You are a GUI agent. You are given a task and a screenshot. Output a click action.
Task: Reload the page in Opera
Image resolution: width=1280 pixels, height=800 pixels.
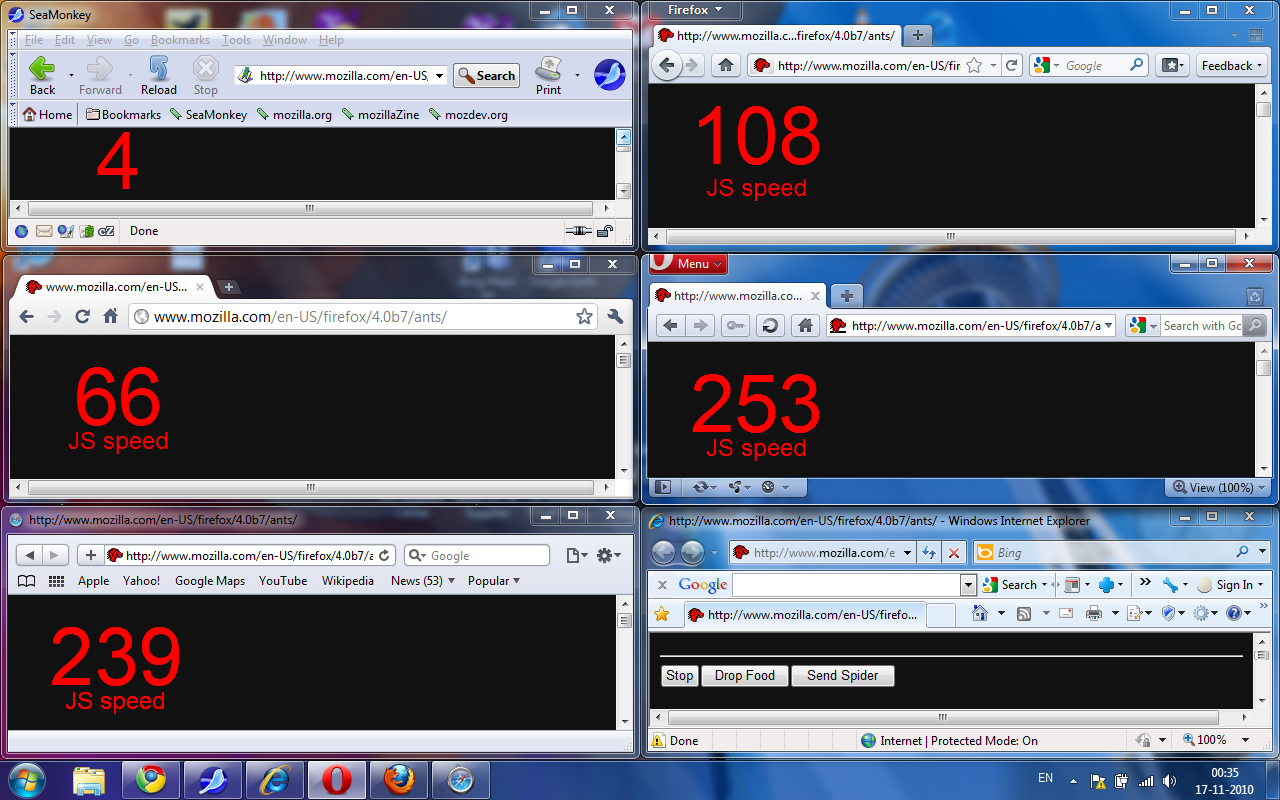tap(769, 325)
